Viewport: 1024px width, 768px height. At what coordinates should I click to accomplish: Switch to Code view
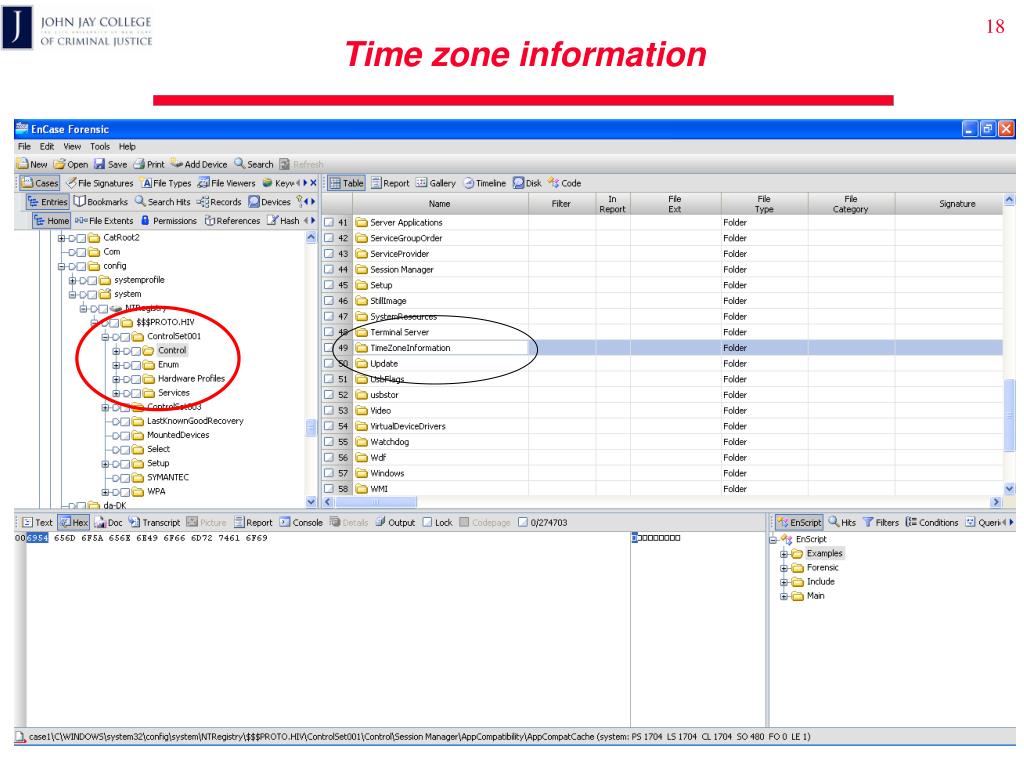click(x=565, y=184)
